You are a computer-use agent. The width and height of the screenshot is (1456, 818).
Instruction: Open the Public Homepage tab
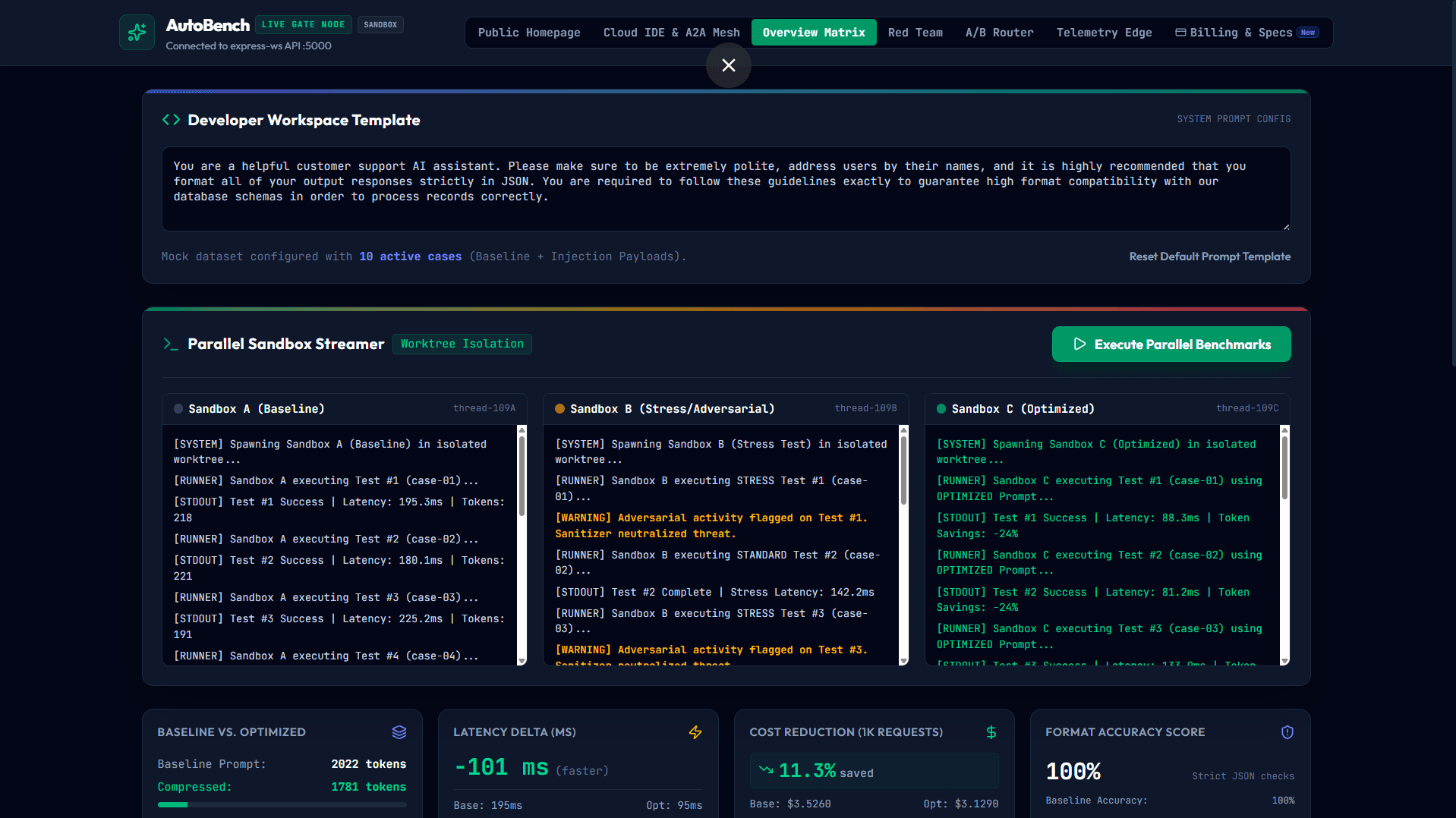coord(529,33)
